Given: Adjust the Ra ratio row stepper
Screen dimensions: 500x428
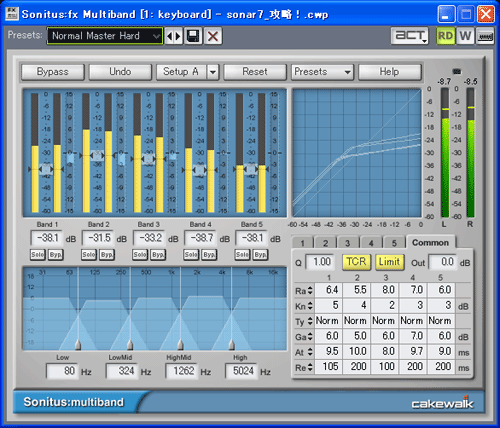Looking at the screenshot, I should [x=310, y=290].
